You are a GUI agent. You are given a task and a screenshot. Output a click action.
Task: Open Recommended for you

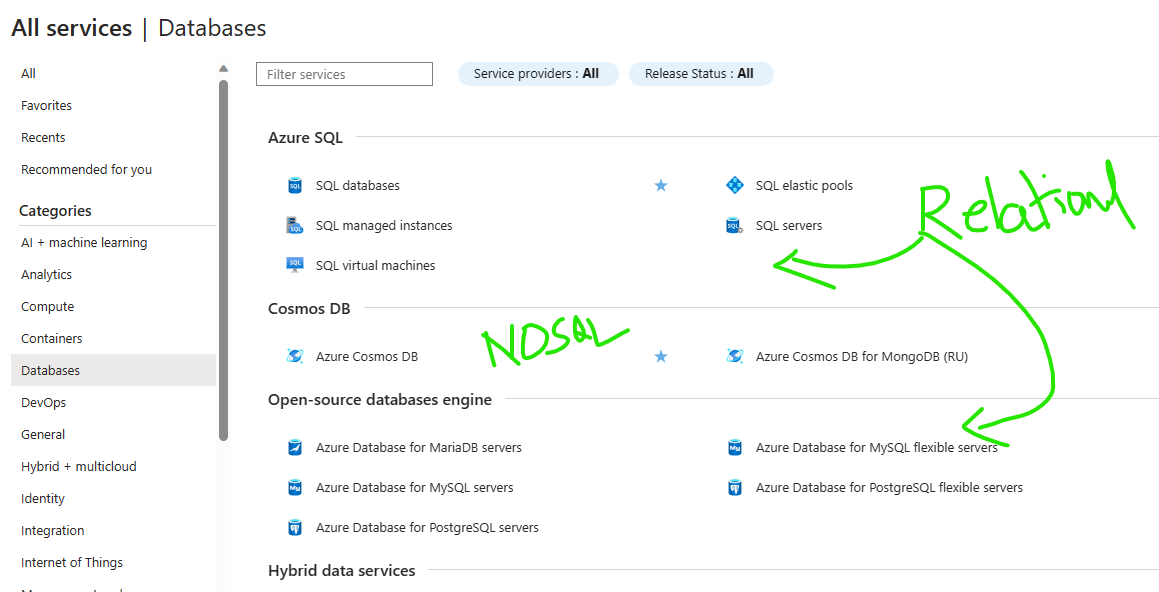[x=86, y=169]
